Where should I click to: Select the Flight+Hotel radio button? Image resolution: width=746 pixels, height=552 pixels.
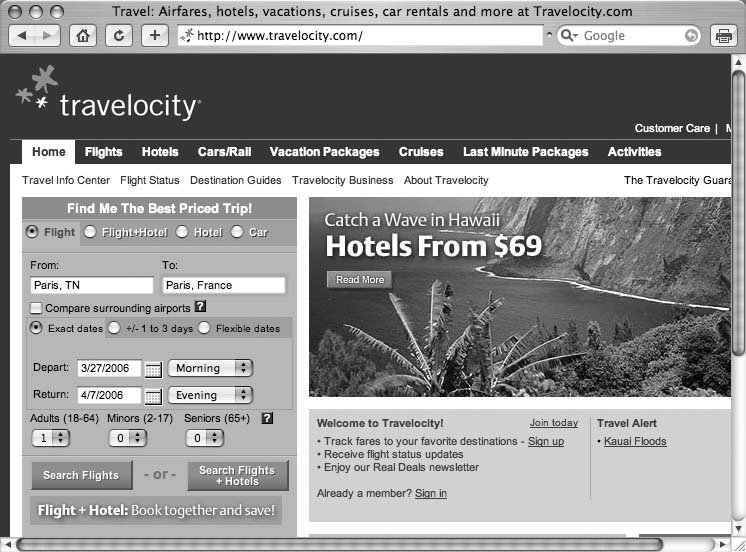[x=90, y=232]
